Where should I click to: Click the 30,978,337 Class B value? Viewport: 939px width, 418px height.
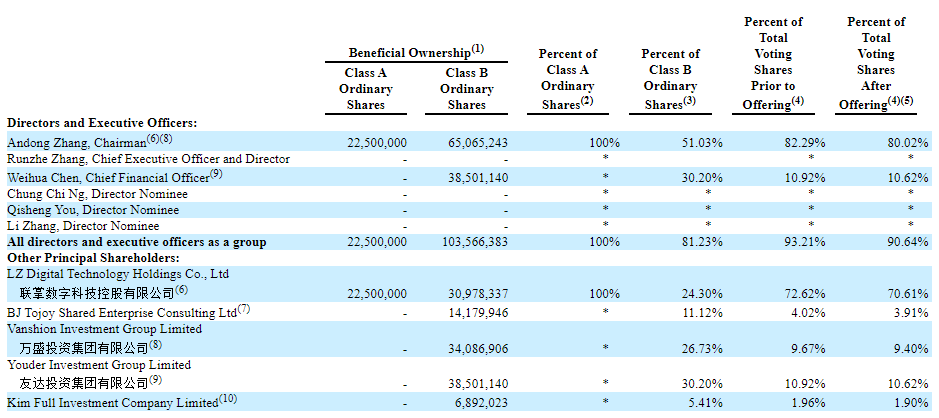click(478, 294)
